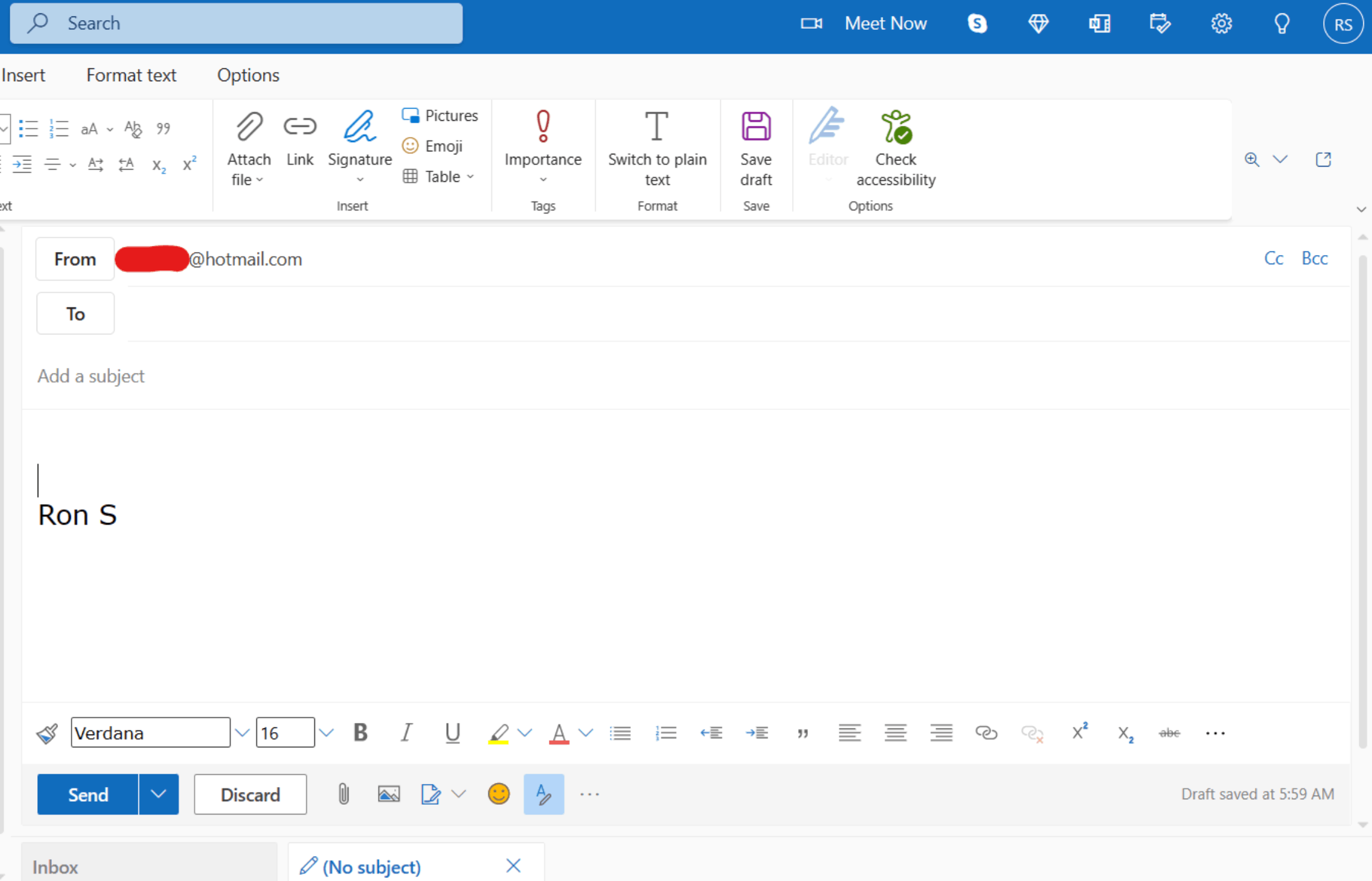Image resolution: width=1372 pixels, height=881 pixels.
Task: Switch to the Format text tab
Action: 131,75
